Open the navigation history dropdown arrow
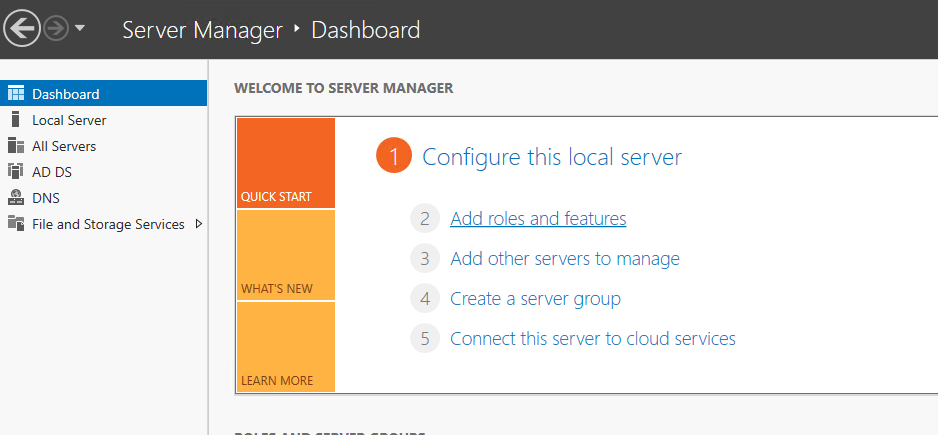The height and width of the screenshot is (435, 938). tap(80, 29)
